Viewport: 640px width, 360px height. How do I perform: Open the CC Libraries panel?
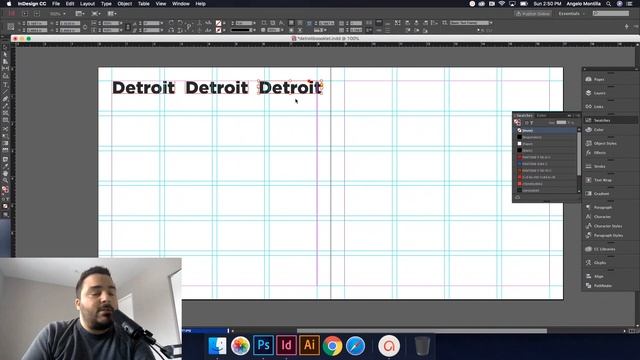coord(604,249)
